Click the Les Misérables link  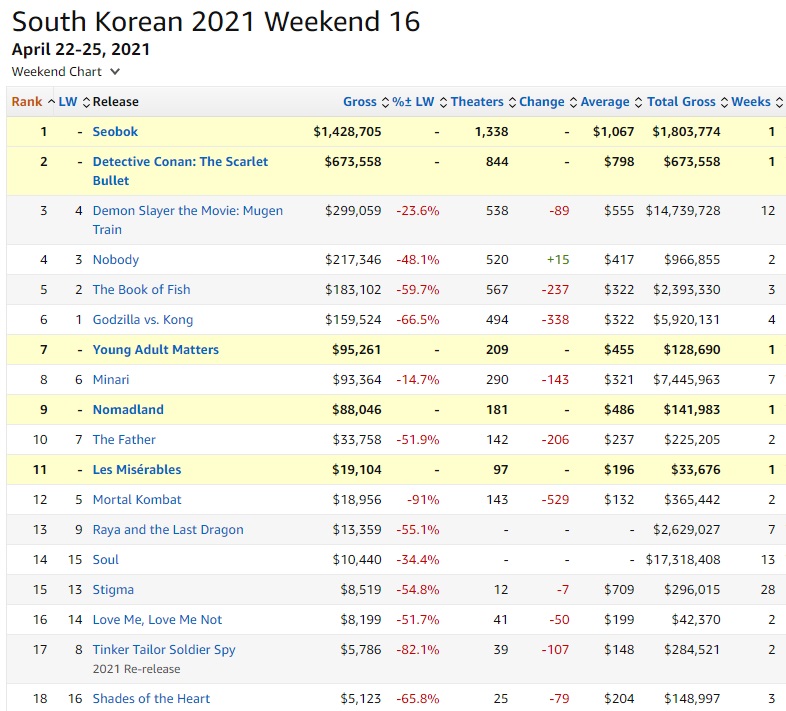click(137, 470)
